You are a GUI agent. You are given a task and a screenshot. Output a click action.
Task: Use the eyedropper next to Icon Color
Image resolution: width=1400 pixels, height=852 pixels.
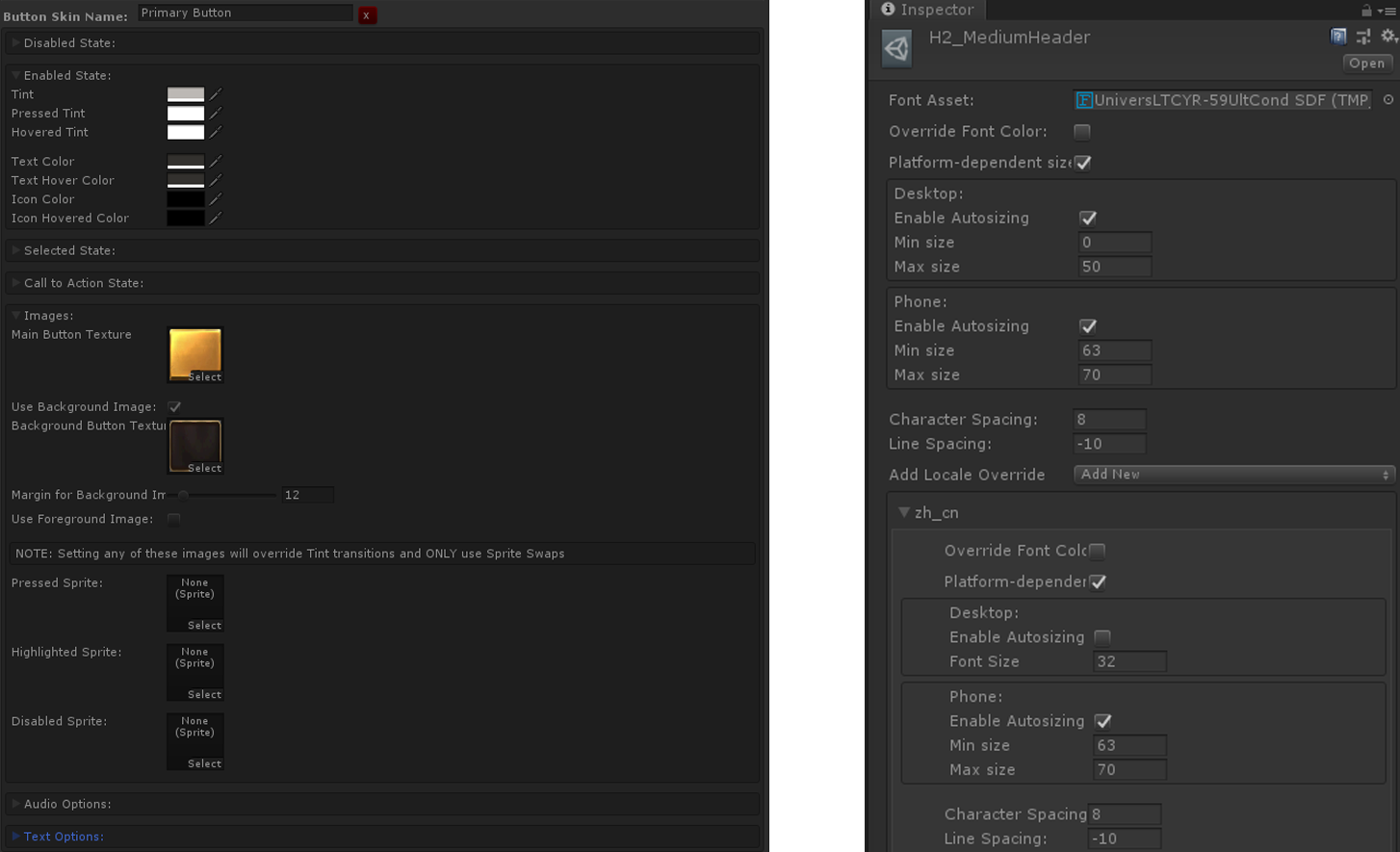pyautogui.click(x=214, y=199)
